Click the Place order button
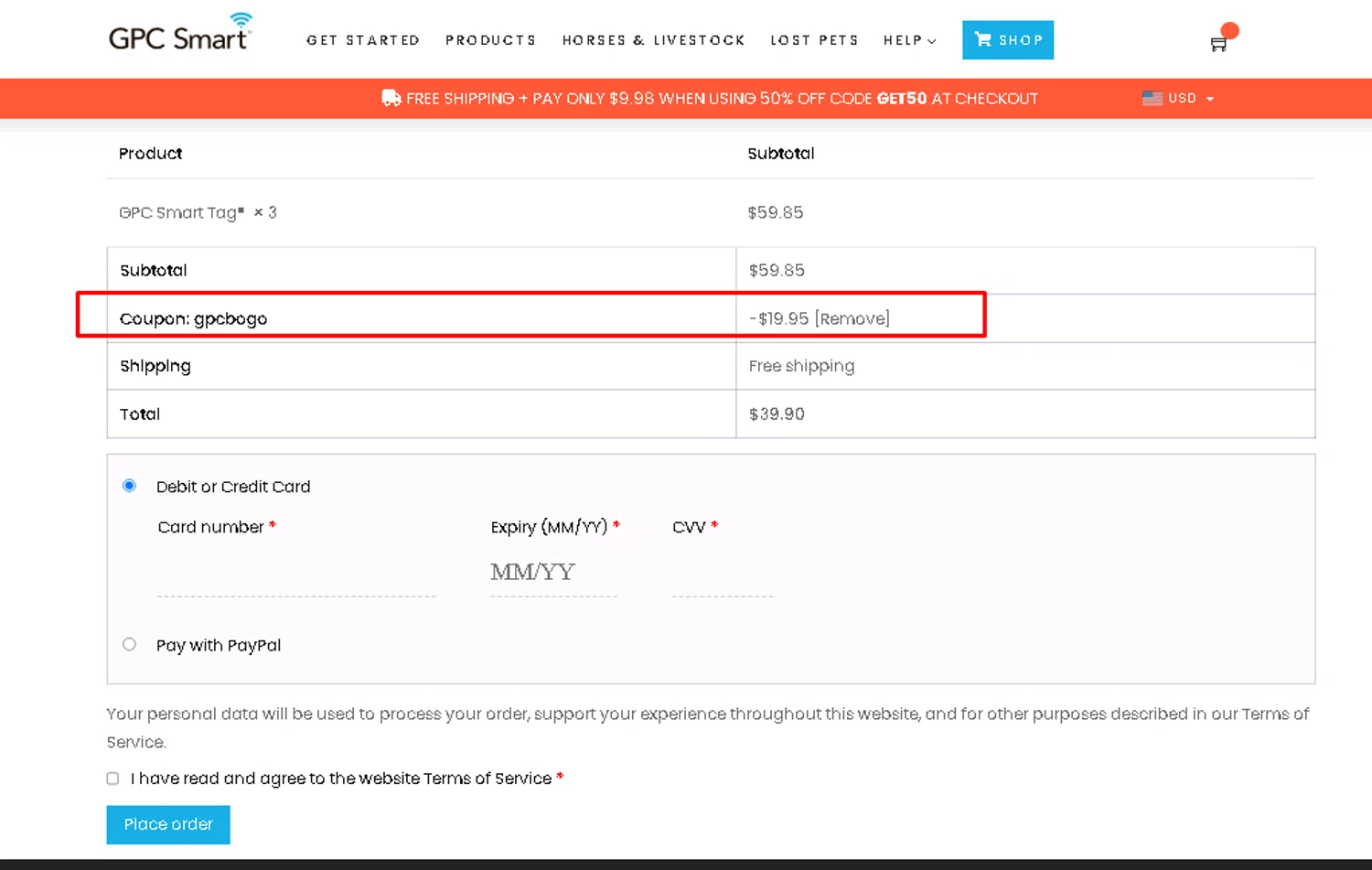Viewport: 1372px width, 870px height. click(x=168, y=824)
